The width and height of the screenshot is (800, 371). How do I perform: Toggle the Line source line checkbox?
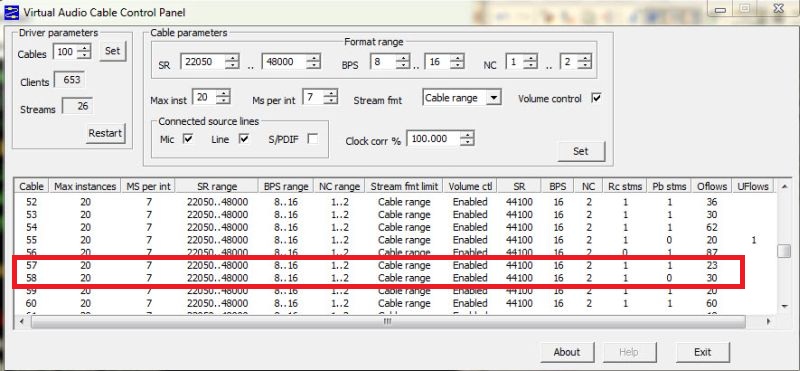pyautogui.click(x=244, y=138)
